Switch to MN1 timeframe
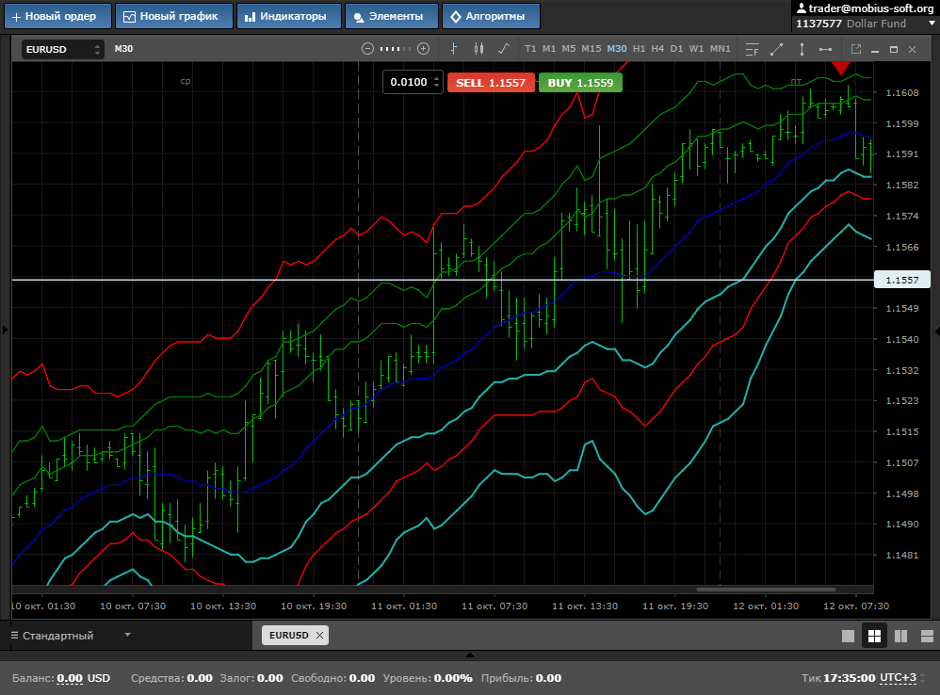This screenshot has width=940, height=695. (x=720, y=49)
